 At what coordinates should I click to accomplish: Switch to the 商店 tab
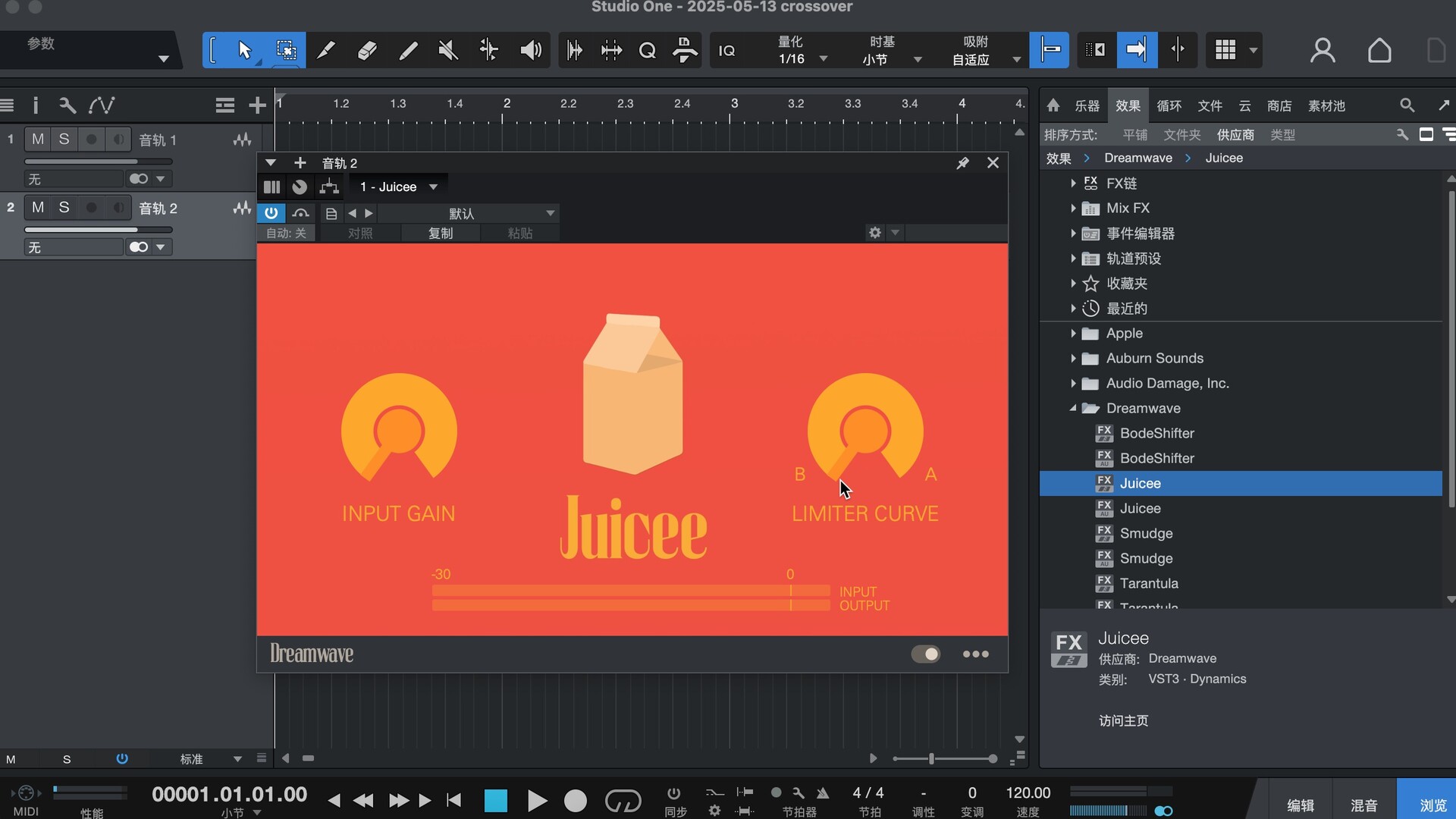coord(1279,105)
